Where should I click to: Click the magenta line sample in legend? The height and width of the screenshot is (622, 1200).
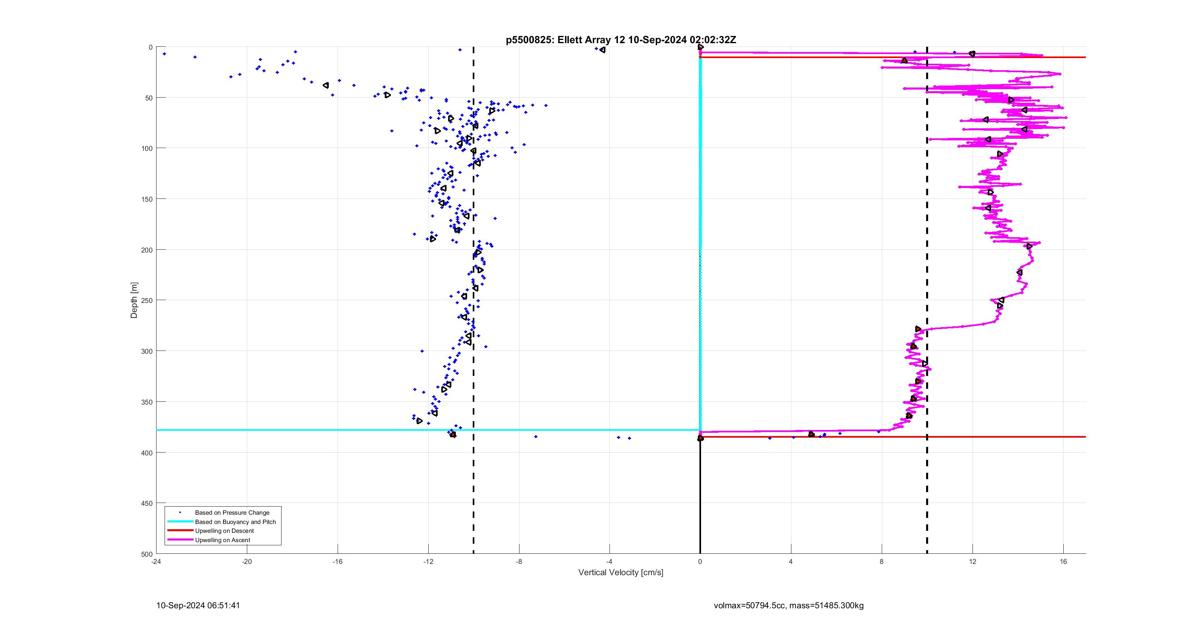coord(178,539)
